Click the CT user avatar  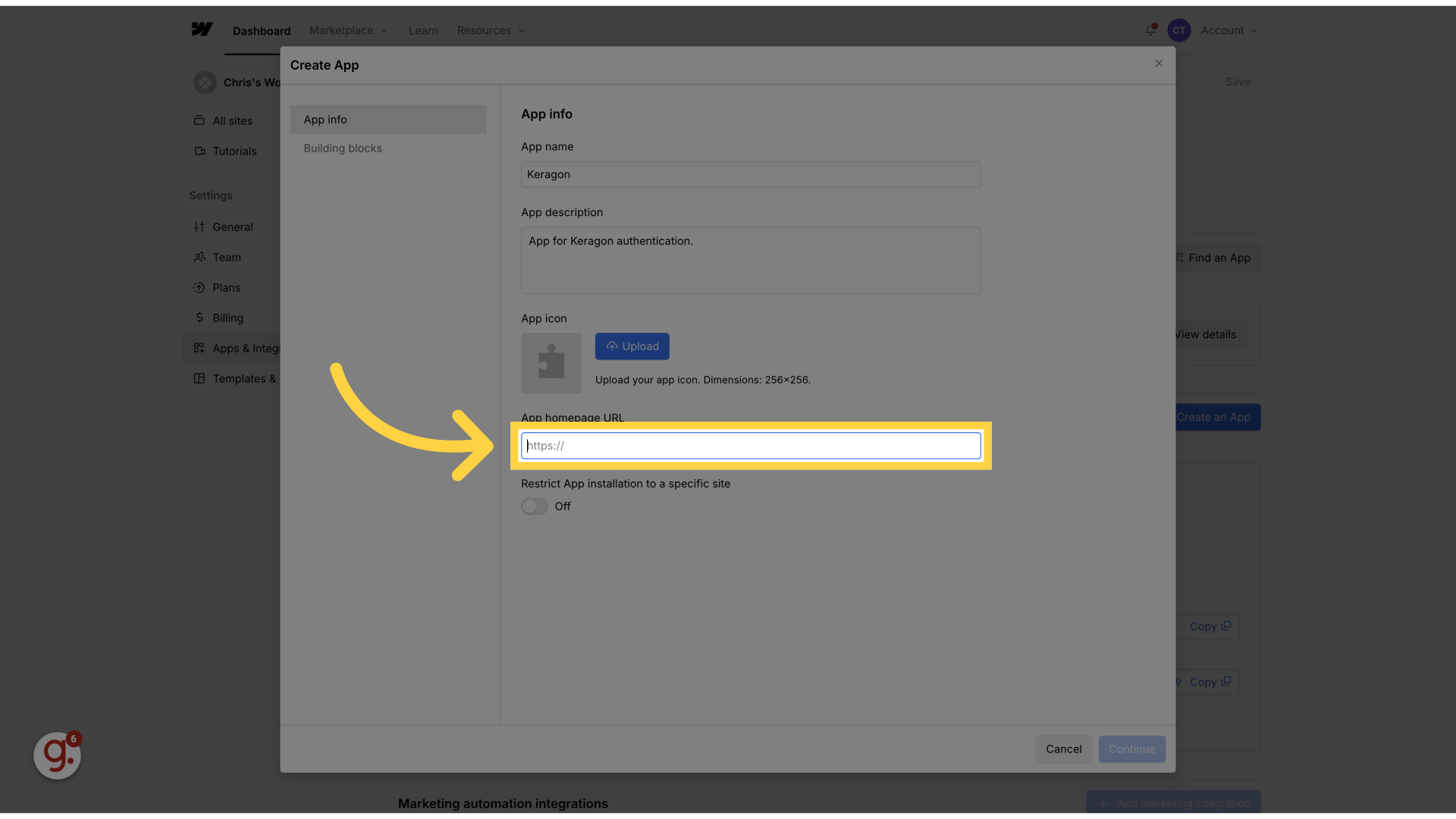tap(1178, 30)
